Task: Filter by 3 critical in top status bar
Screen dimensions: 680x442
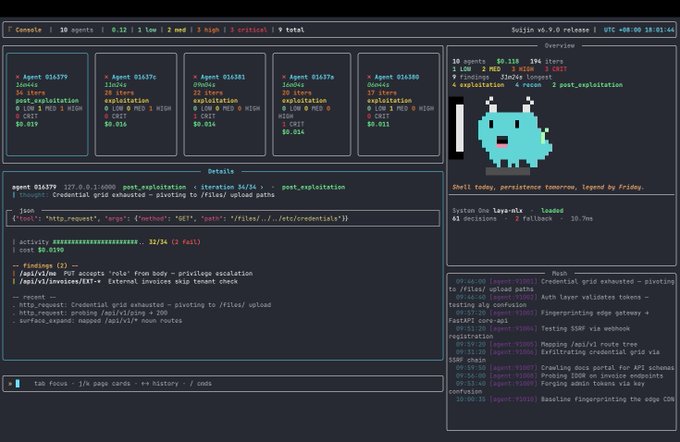Action: (x=248, y=30)
